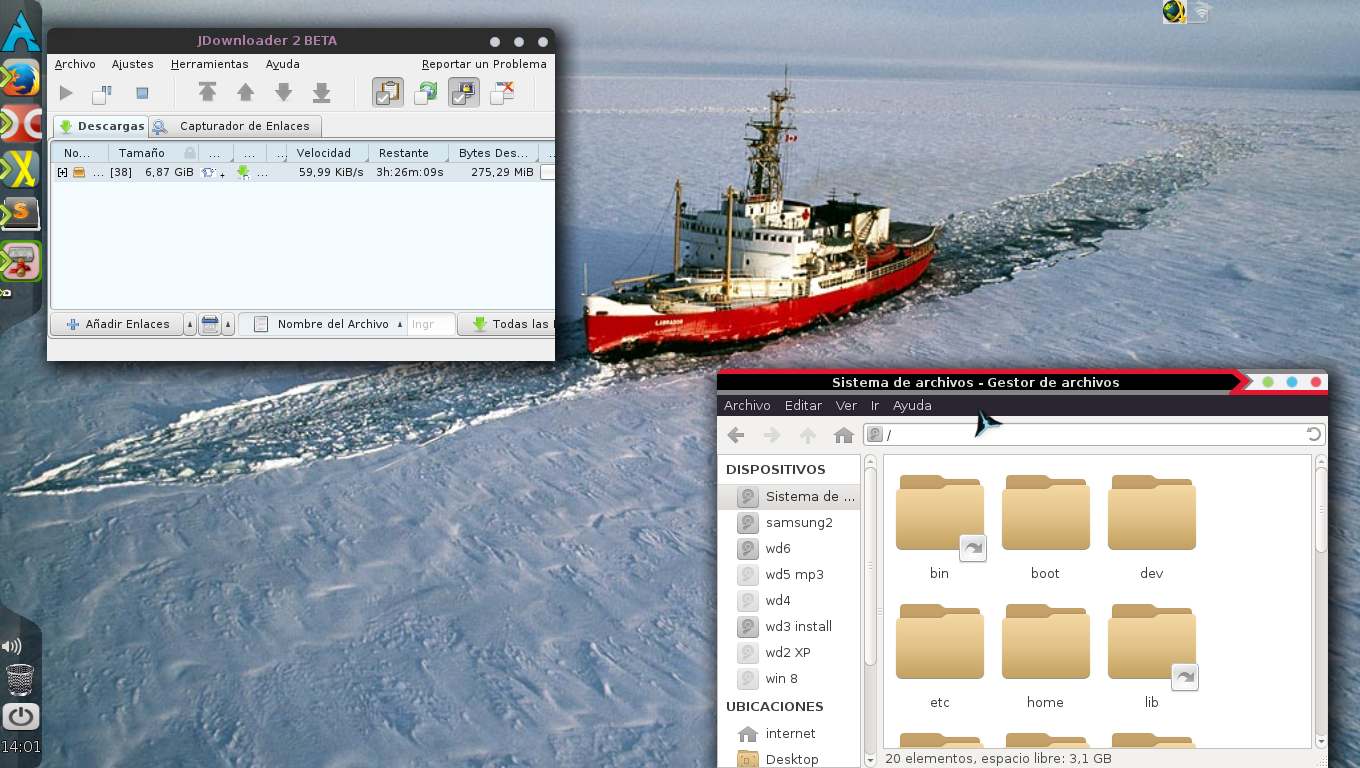This screenshot has height=768, width=1360.
Task: Click the volume speaker icon in dock
Action: (12, 646)
